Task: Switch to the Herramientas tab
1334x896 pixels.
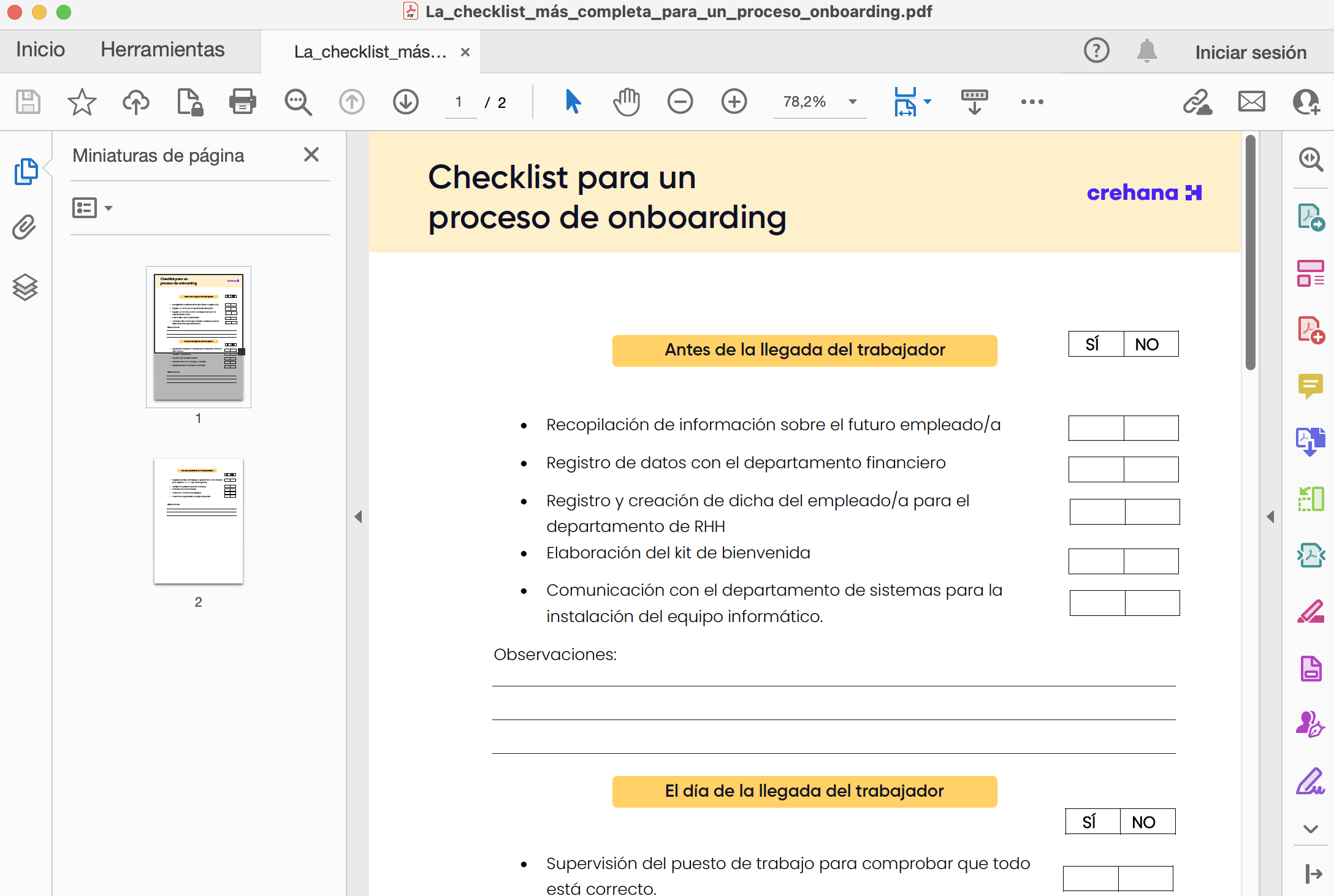Action: tap(162, 50)
